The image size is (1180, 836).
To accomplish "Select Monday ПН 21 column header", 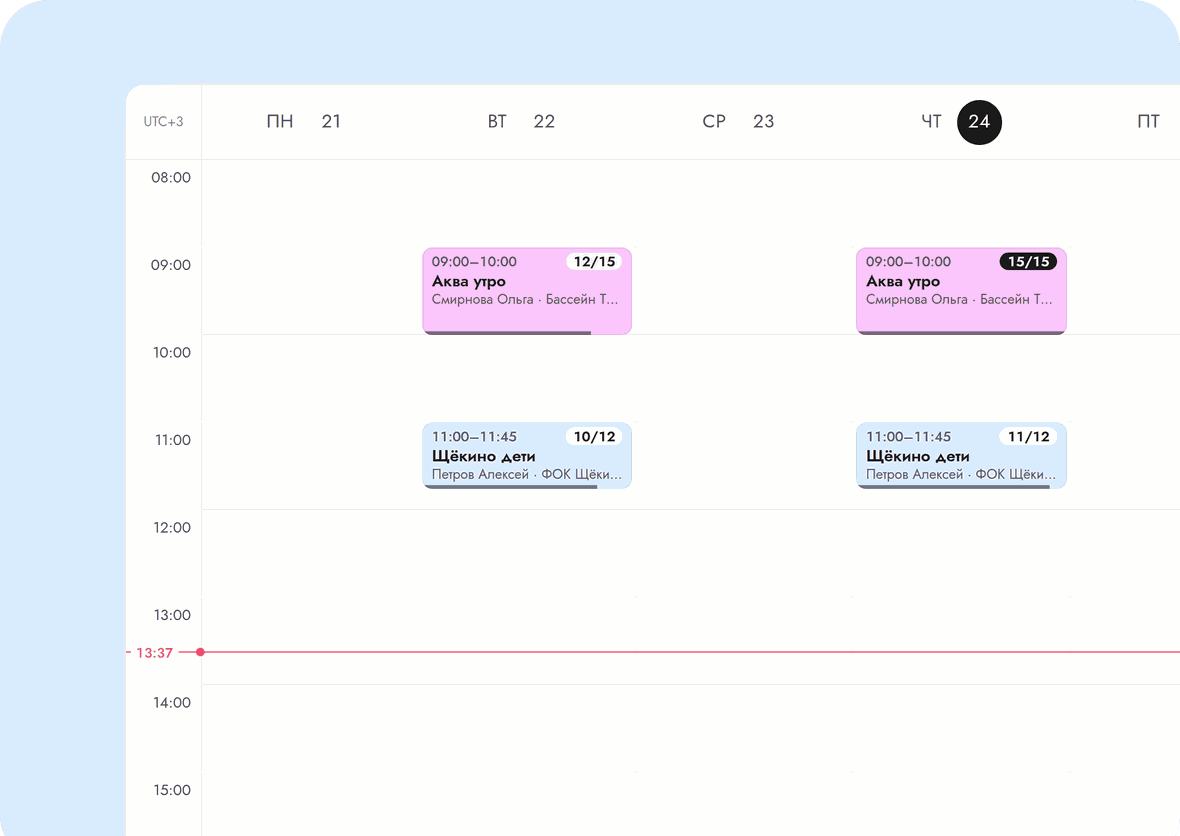I will click(x=303, y=122).
